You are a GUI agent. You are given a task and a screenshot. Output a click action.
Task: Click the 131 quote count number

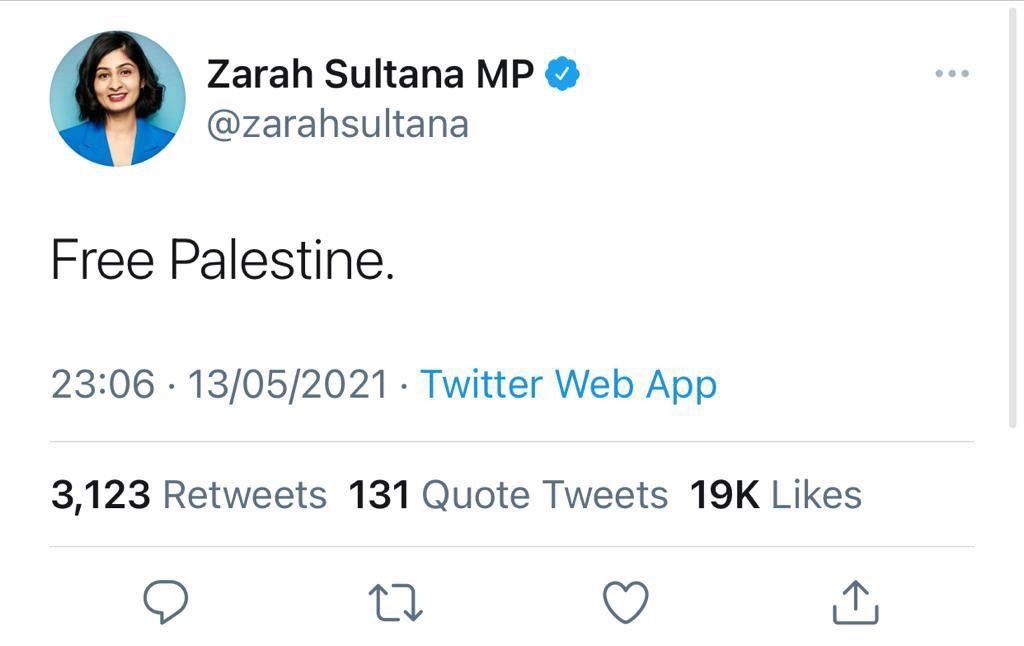(379, 495)
